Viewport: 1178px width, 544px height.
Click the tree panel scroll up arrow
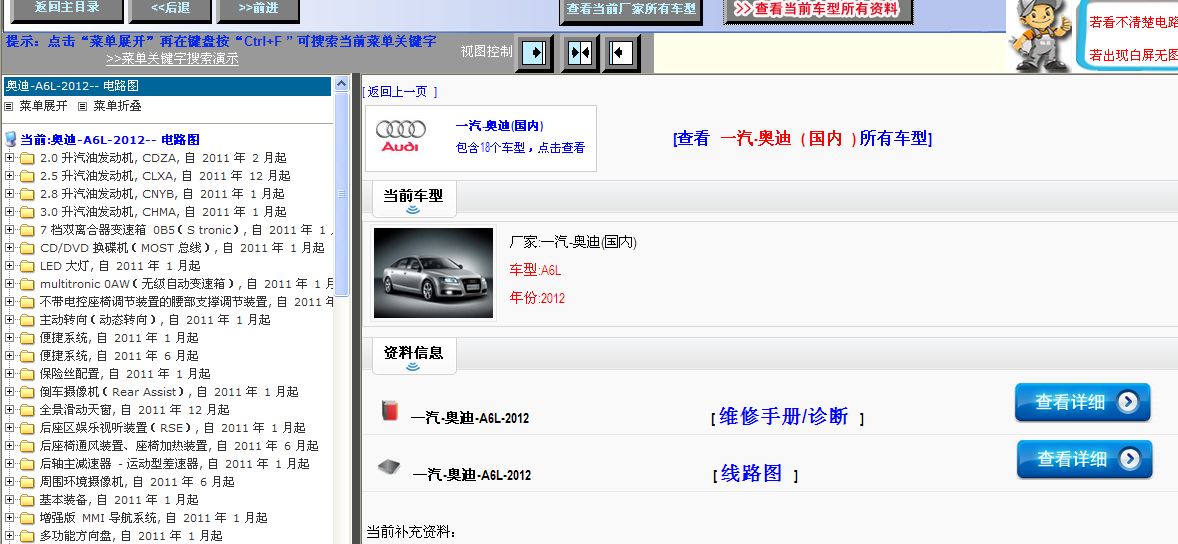coord(342,83)
